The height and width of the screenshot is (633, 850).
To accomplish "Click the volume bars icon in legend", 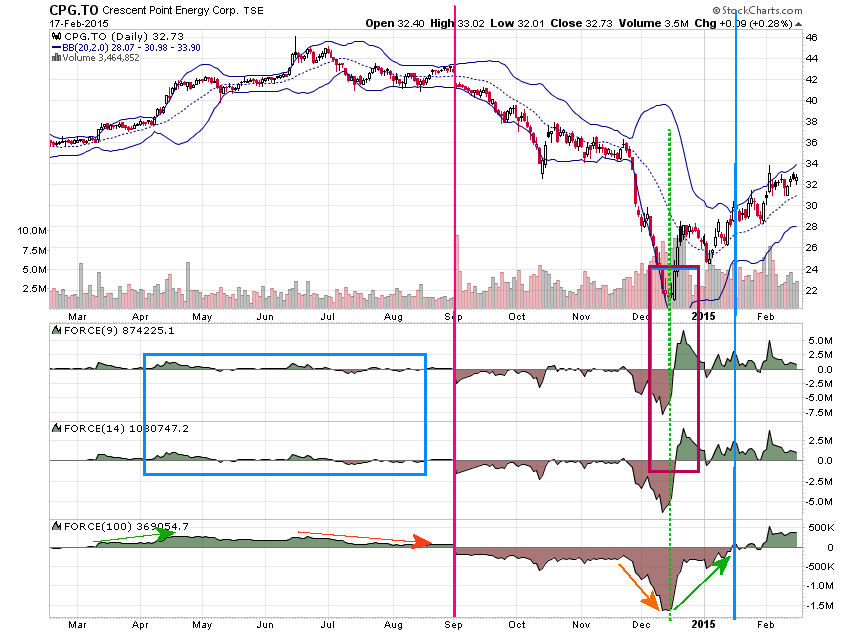I will point(56,57).
